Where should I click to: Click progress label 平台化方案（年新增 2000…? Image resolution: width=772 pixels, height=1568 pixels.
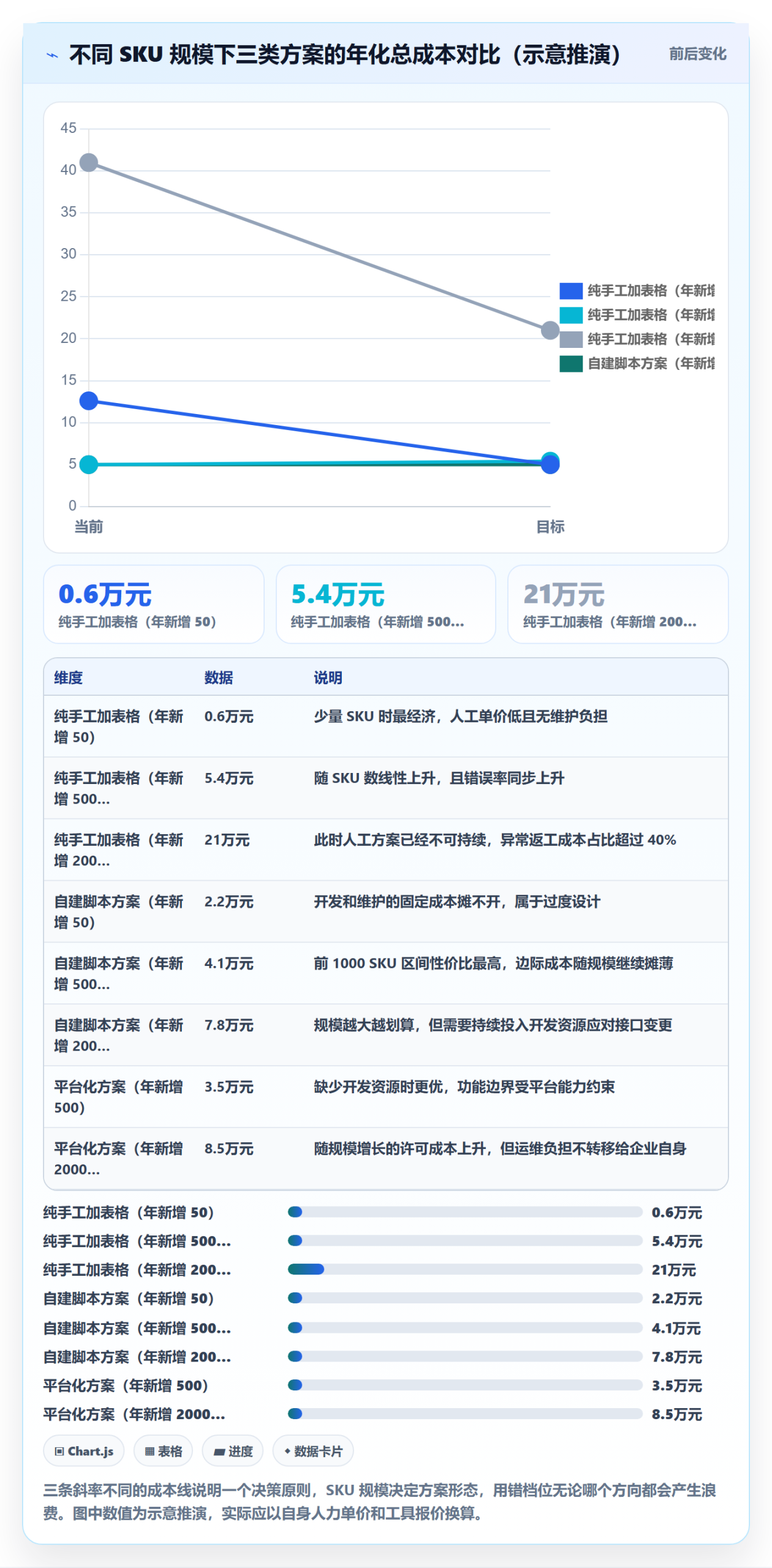pyautogui.click(x=134, y=1414)
